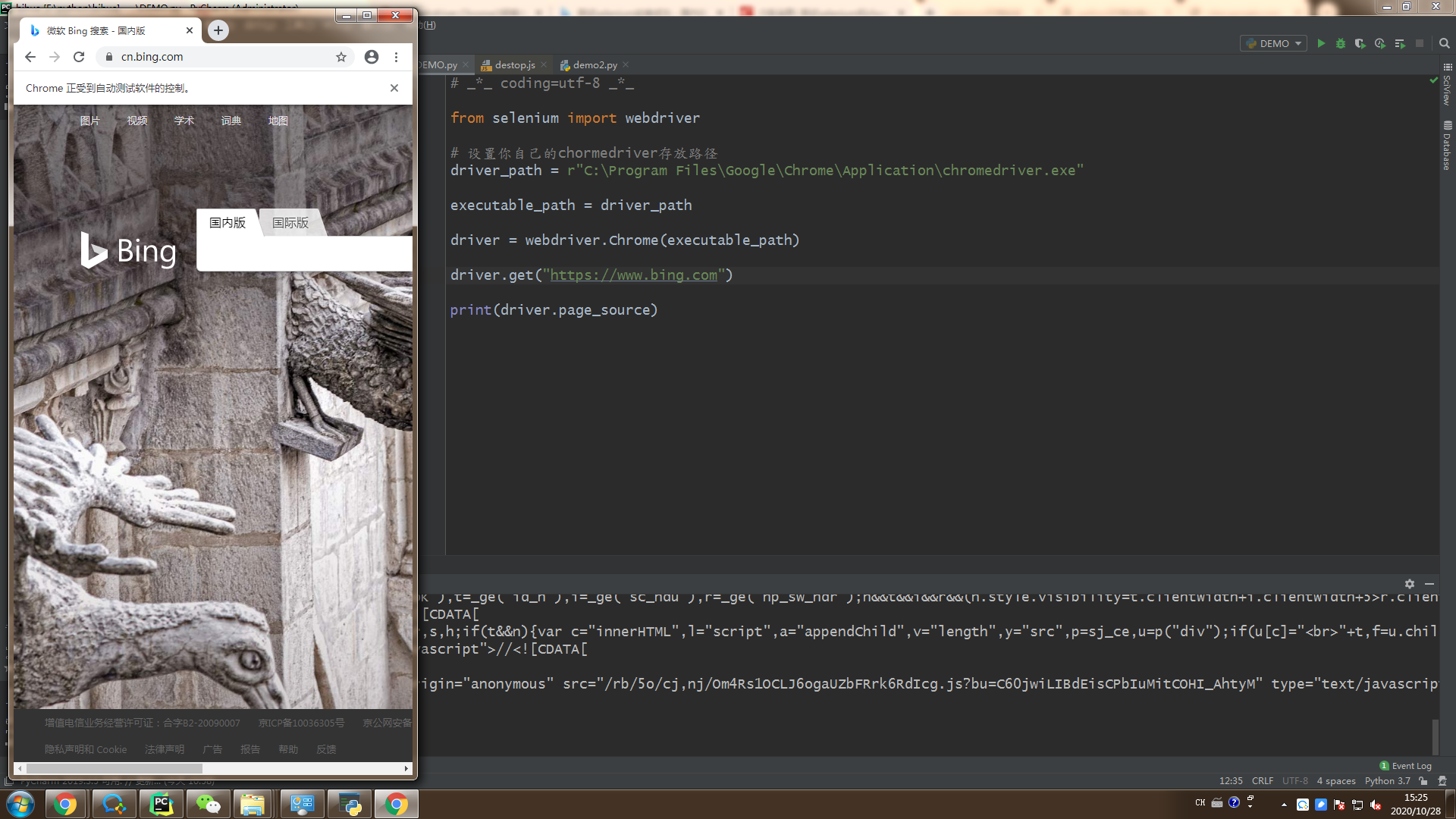Bookmark cn.bing.com with the star icon
This screenshot has height=819, width=1456.
(x=341, y=57)
